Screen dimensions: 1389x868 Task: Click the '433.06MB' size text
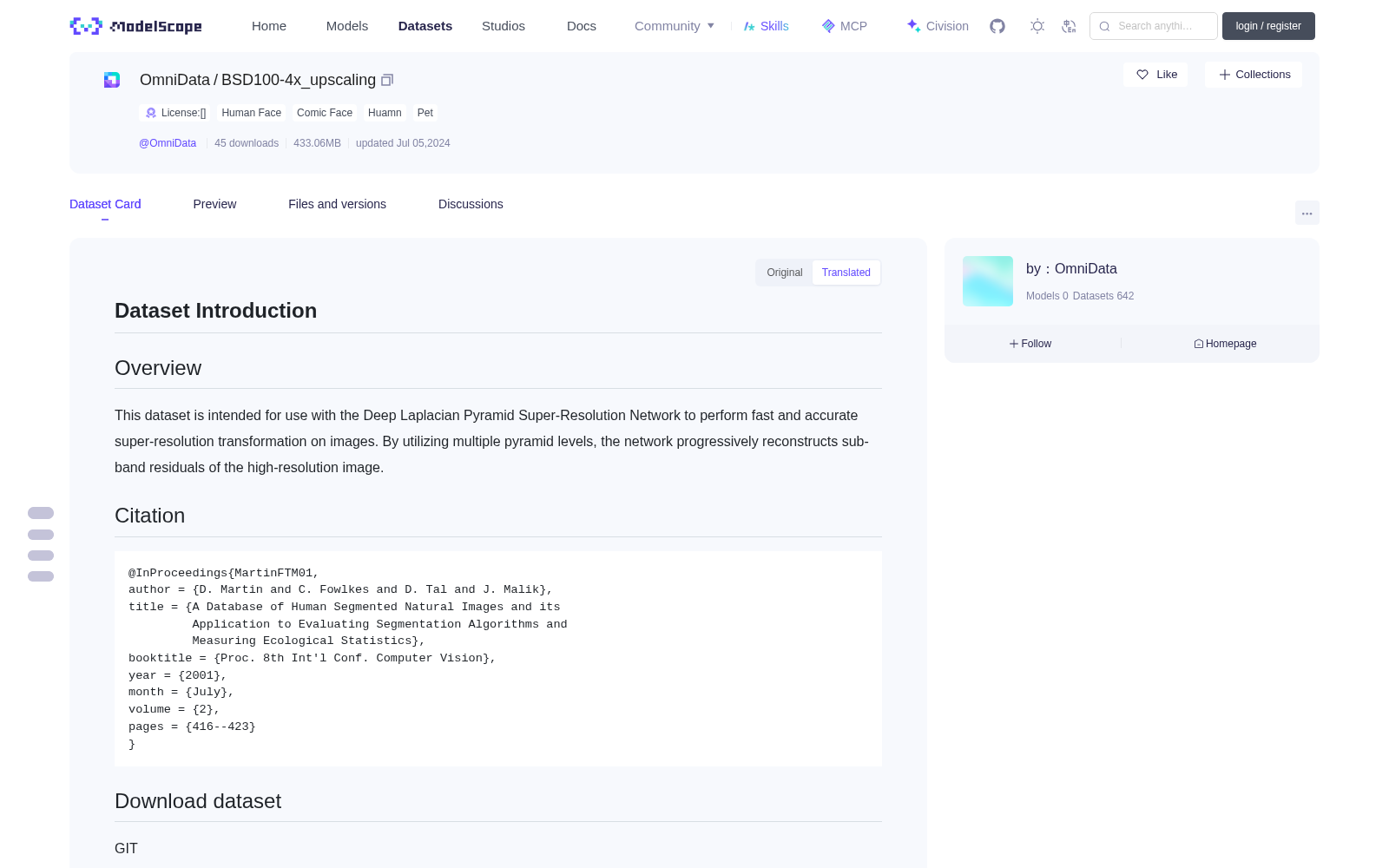click(x=317, y=143)
